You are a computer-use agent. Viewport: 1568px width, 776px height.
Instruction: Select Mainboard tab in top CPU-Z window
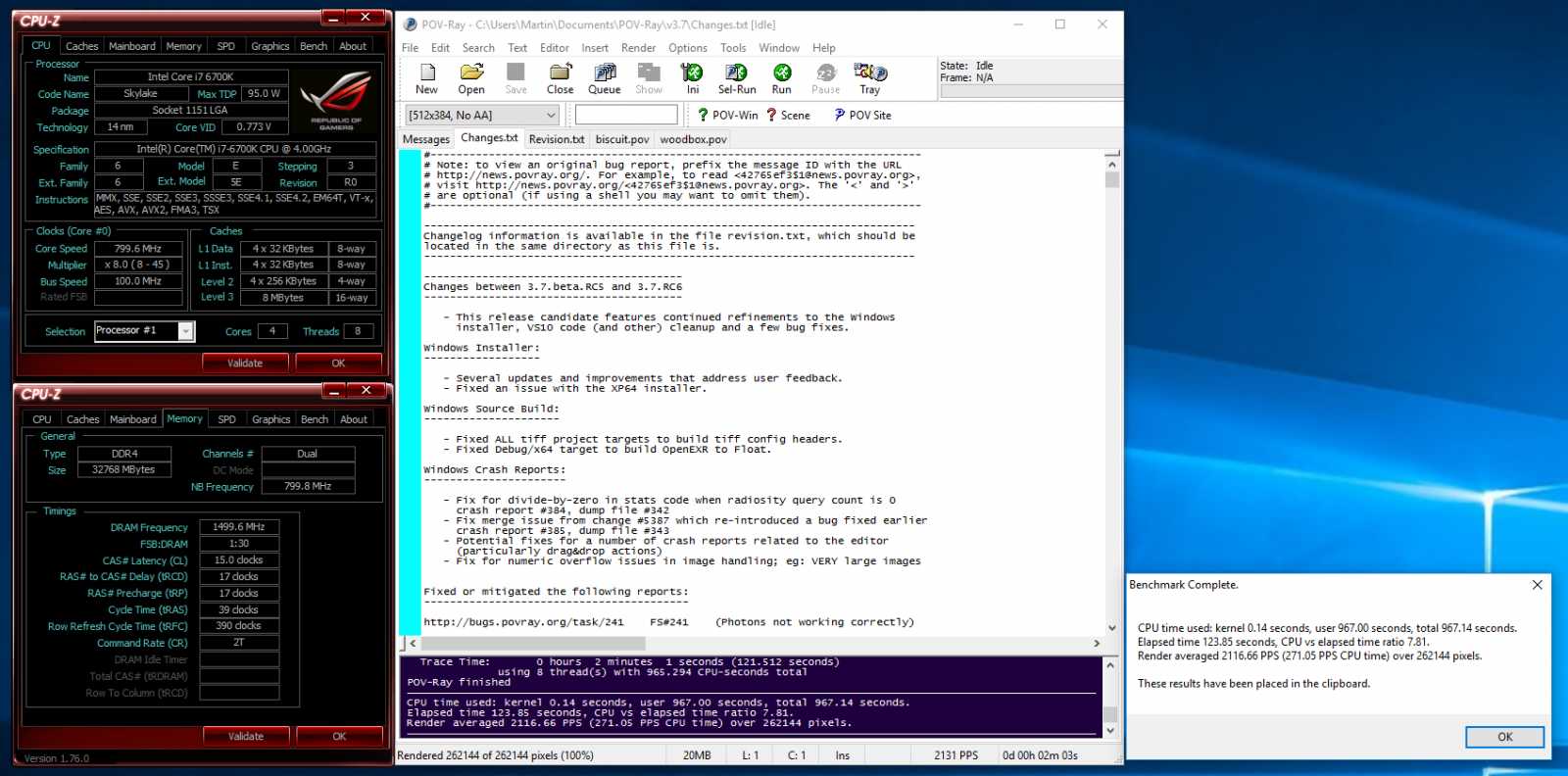(x=132, y=46)
